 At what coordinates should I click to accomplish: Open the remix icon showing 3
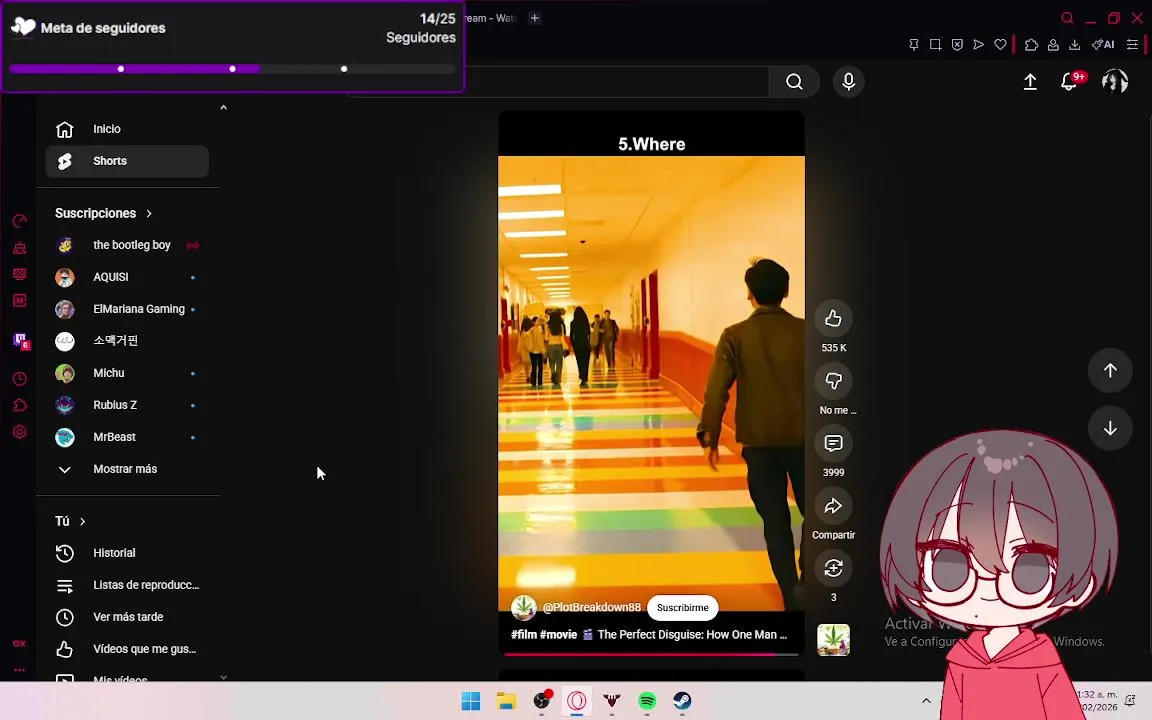833,568
